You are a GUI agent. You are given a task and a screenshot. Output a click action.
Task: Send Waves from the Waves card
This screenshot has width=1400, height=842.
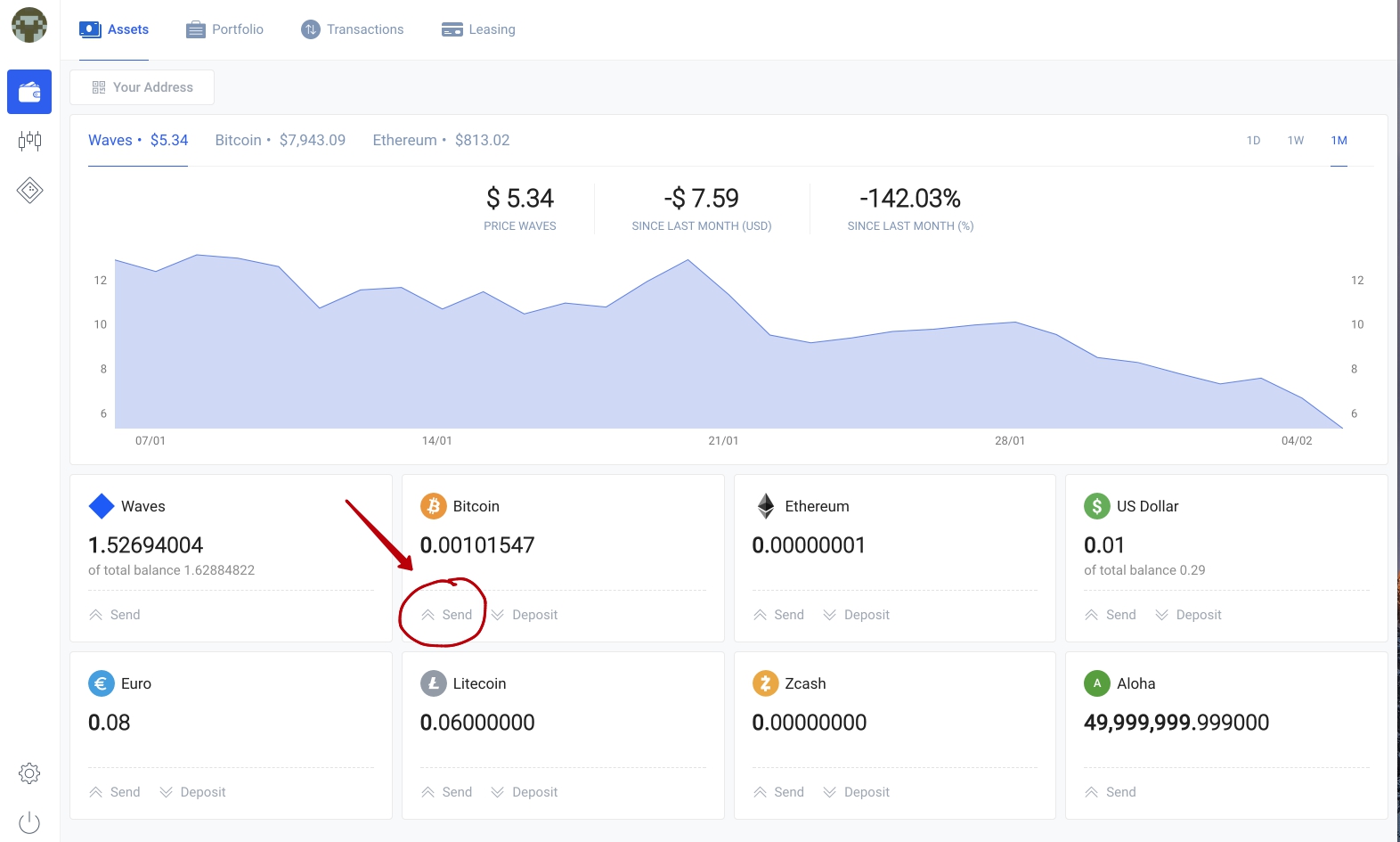click(115, 615)
